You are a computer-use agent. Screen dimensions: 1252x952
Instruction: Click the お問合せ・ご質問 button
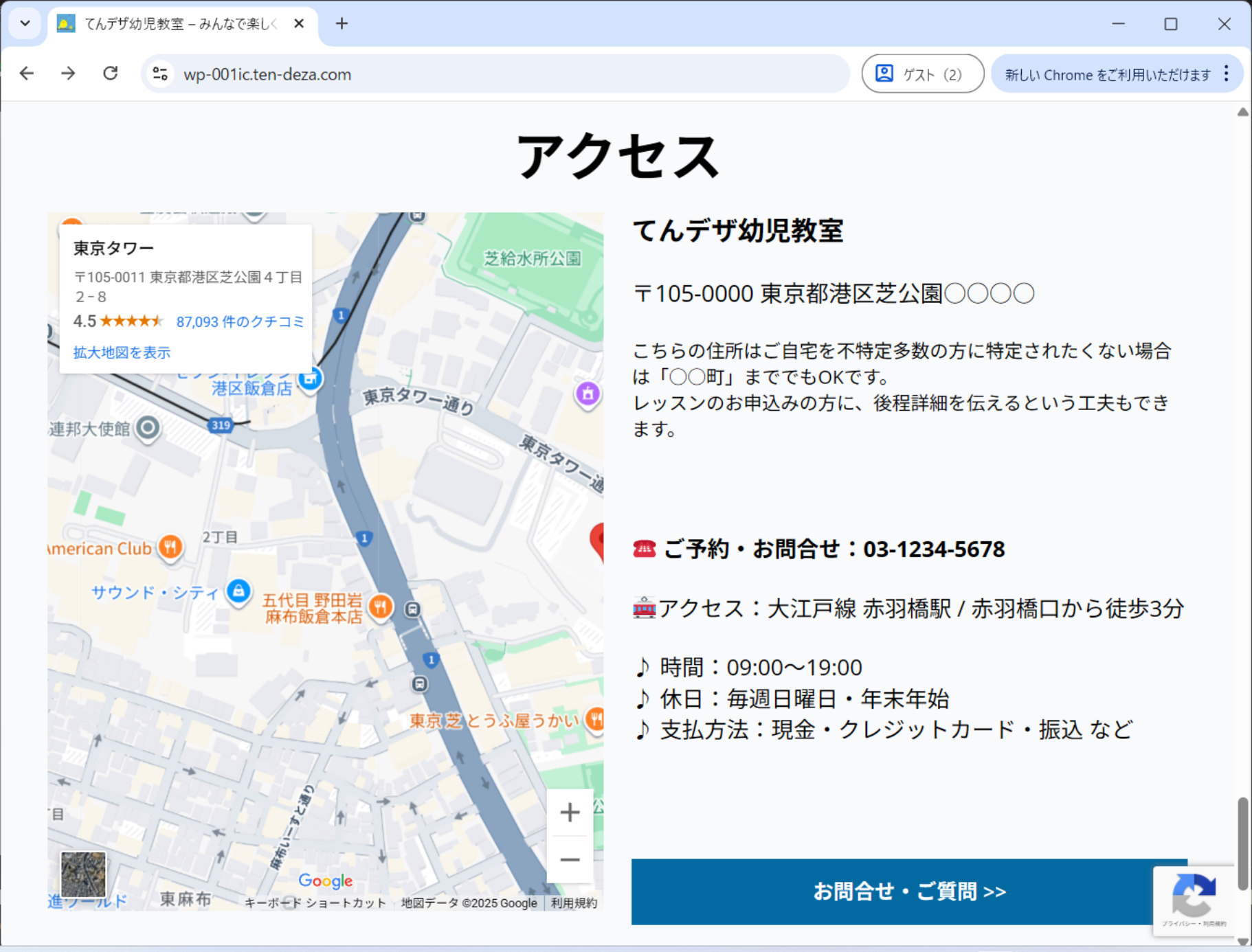(908, 891)
